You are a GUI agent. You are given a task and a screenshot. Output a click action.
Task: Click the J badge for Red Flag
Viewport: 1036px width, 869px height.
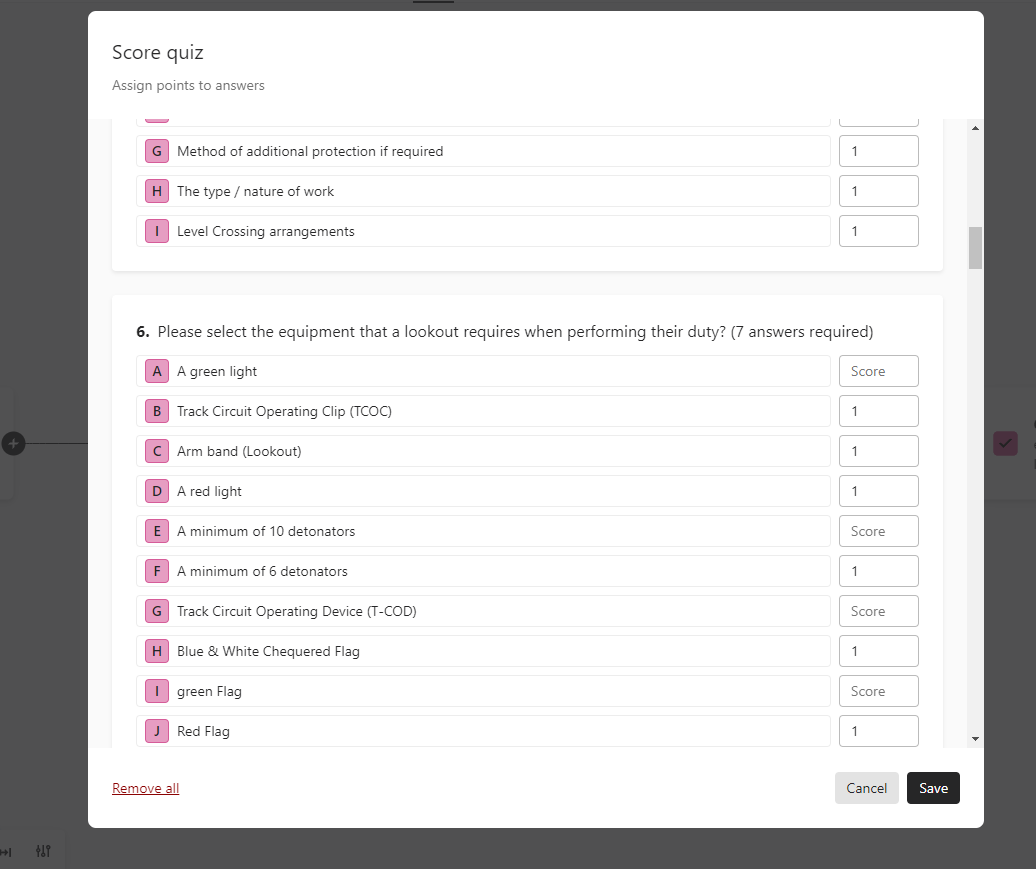point(157,731)
